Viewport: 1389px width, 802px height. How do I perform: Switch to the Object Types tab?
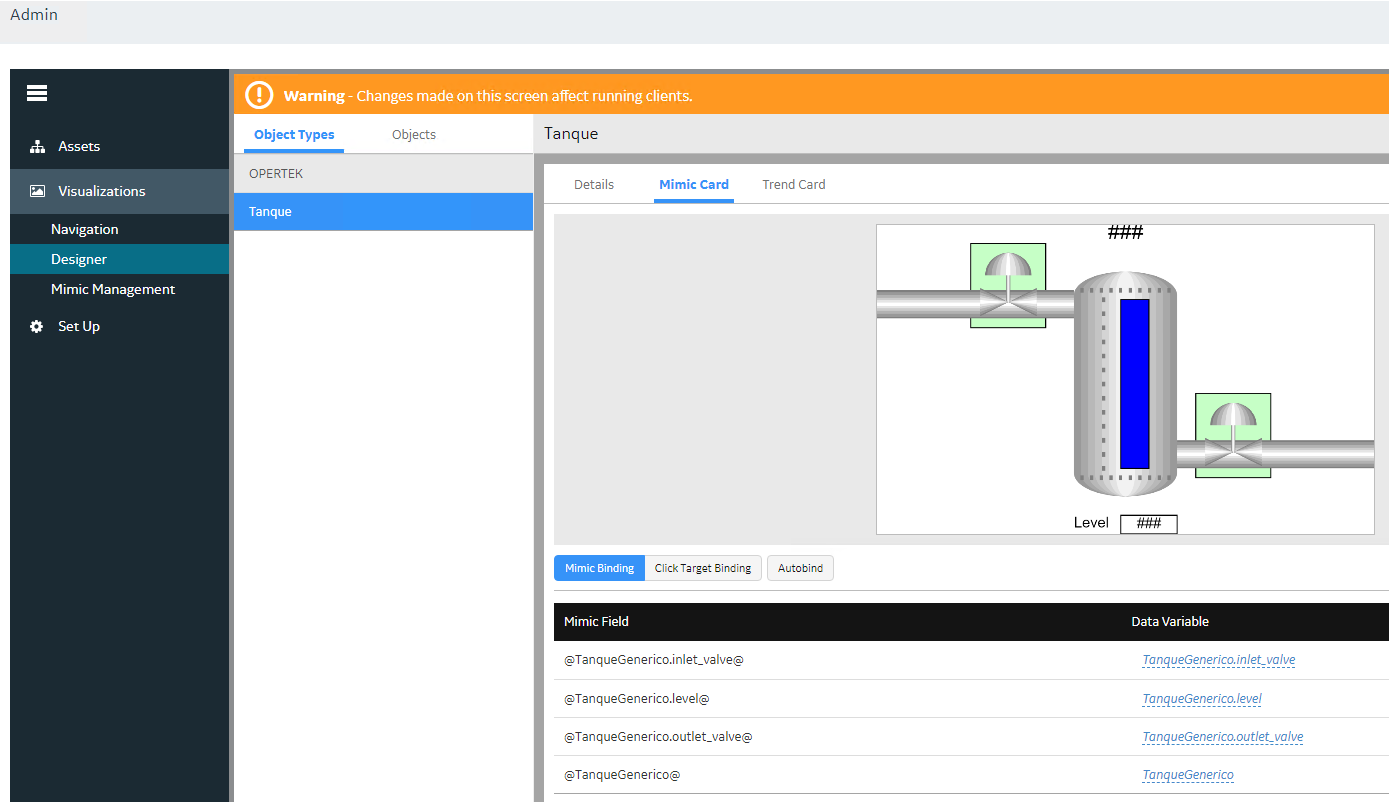point(294,135)
